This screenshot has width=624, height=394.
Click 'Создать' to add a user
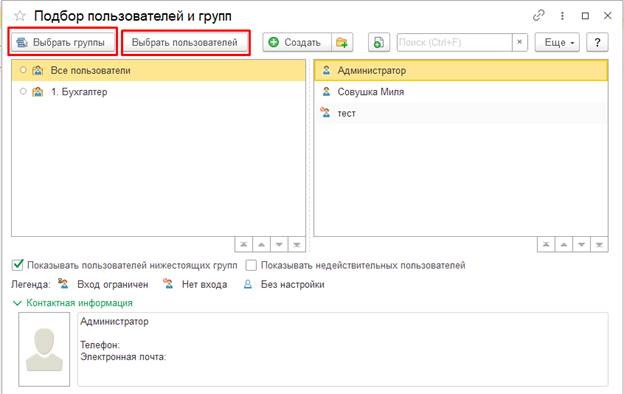pyautogui.click(x=297, y=42)
